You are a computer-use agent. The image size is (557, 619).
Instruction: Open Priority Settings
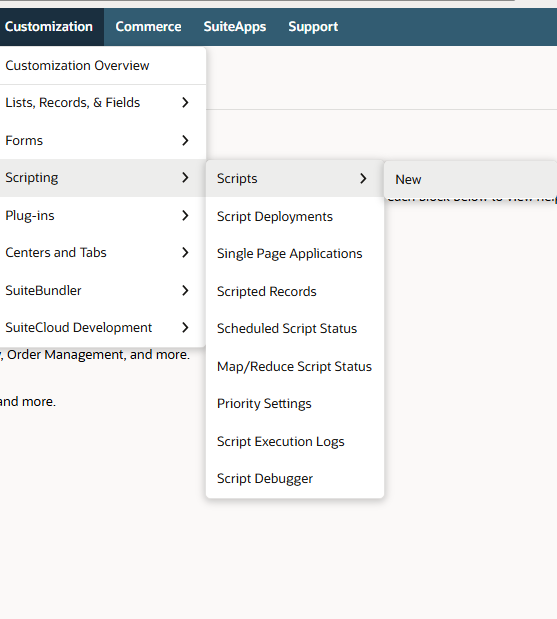pyautogui.click(x=295, y=403)
